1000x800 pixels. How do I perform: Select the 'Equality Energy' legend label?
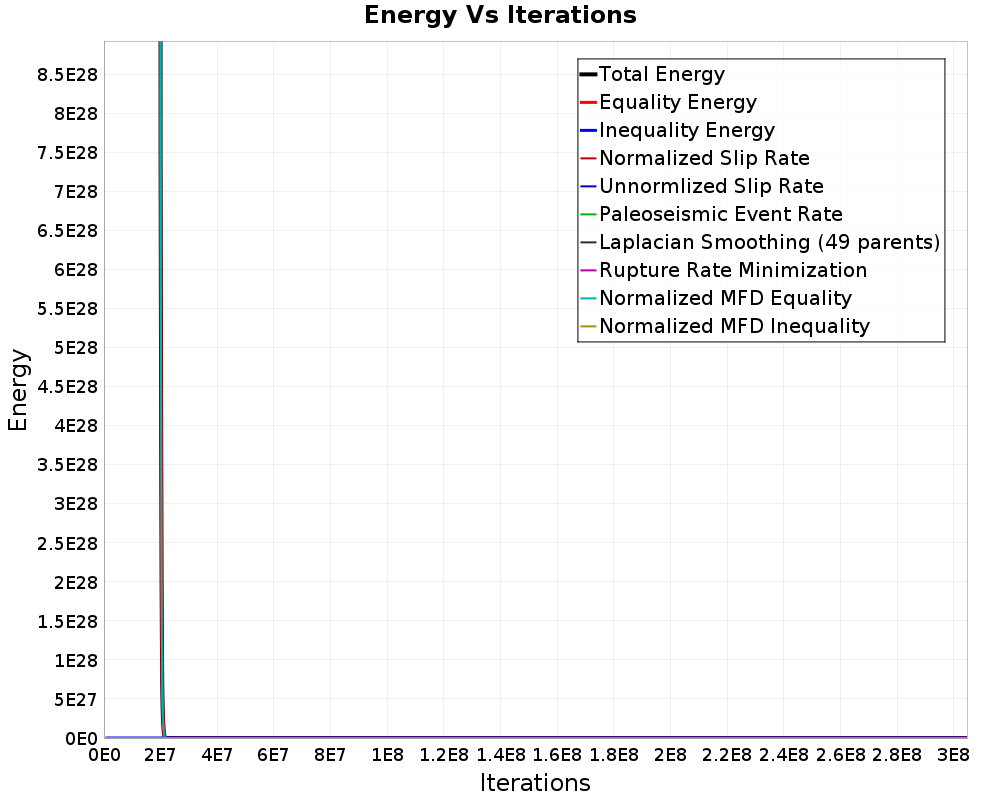click(x=678, y=102)
